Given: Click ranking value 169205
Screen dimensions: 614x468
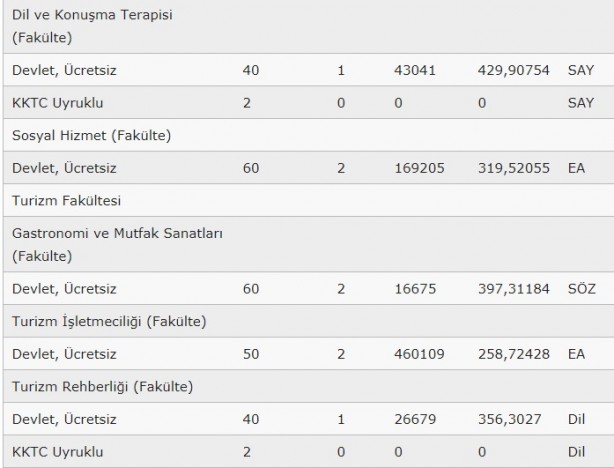Looking at the screenshot, I should 419,168.
